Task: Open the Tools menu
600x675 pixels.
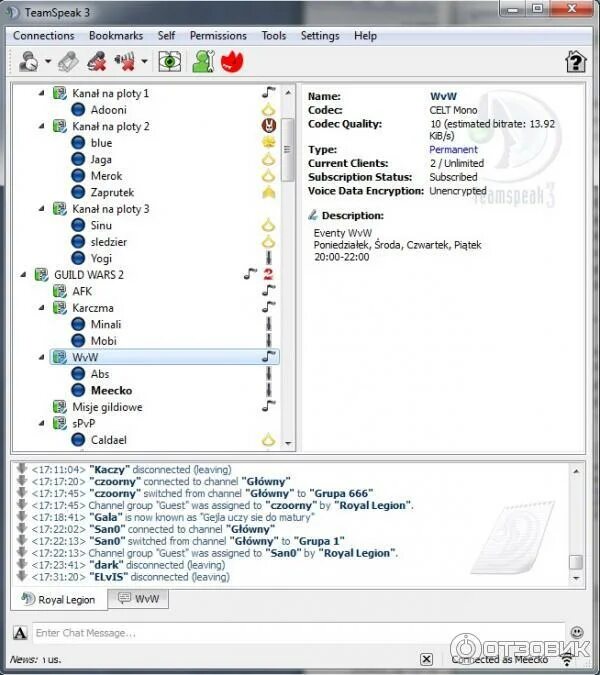Action: [274, 36]
